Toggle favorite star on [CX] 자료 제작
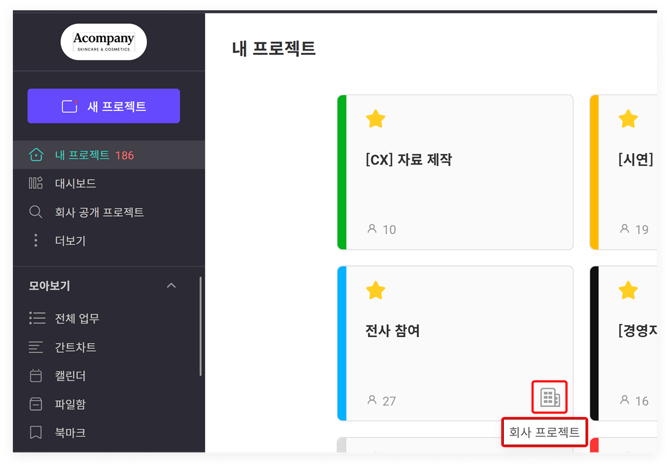 tap(376, 120)
